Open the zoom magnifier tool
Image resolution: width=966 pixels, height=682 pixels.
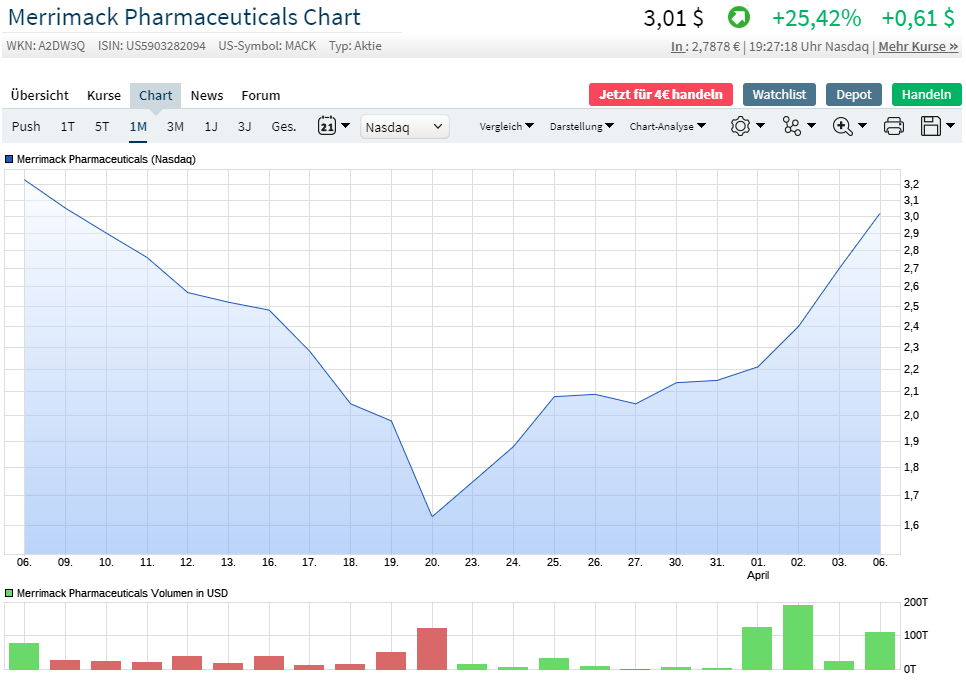(x=849, y=126)
